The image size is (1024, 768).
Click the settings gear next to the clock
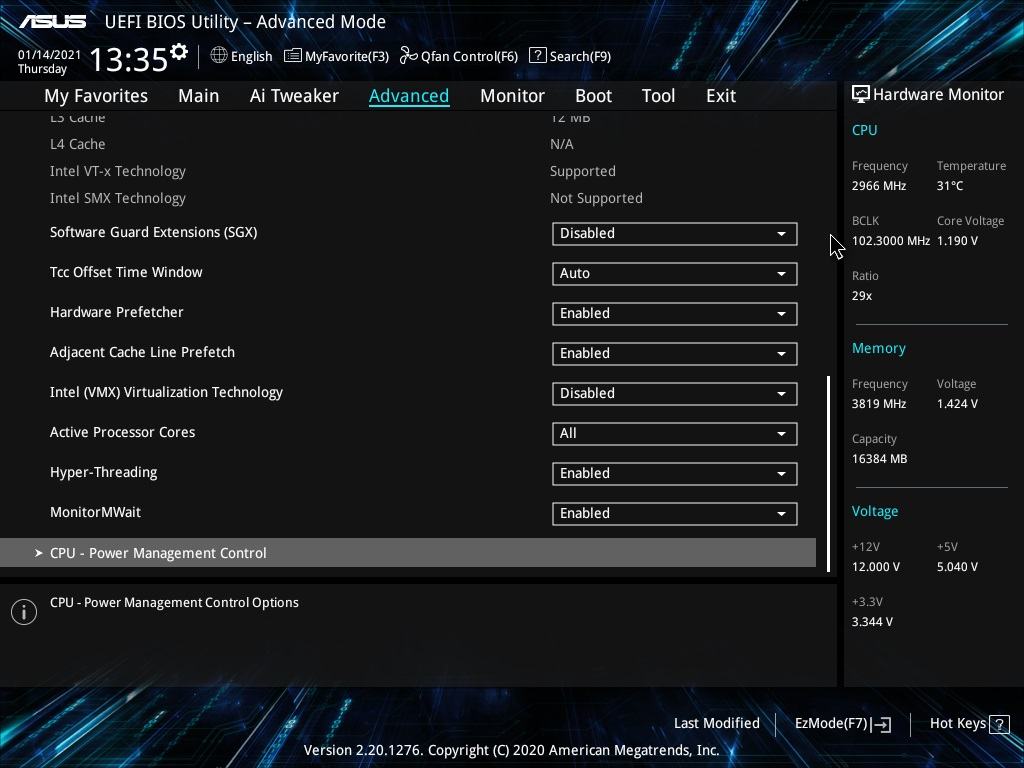click(178, 52)
